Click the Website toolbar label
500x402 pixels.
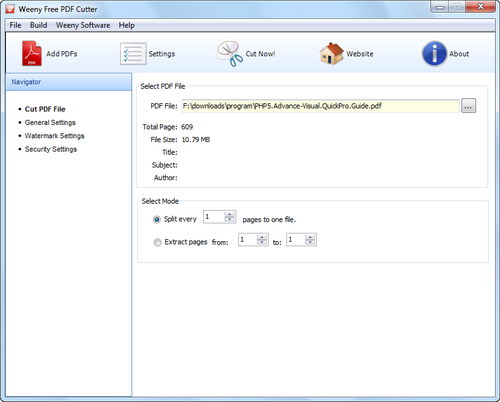click(360, 54)
